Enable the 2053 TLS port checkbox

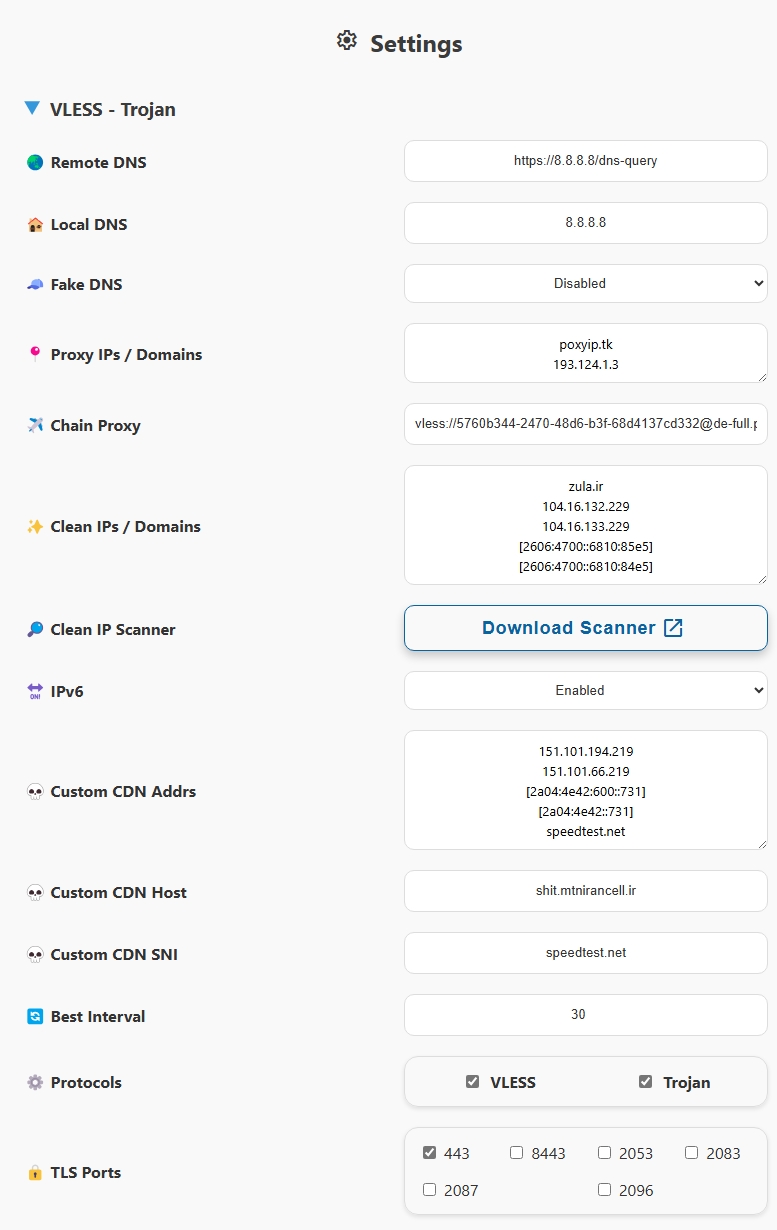[x=604, y=1152]
